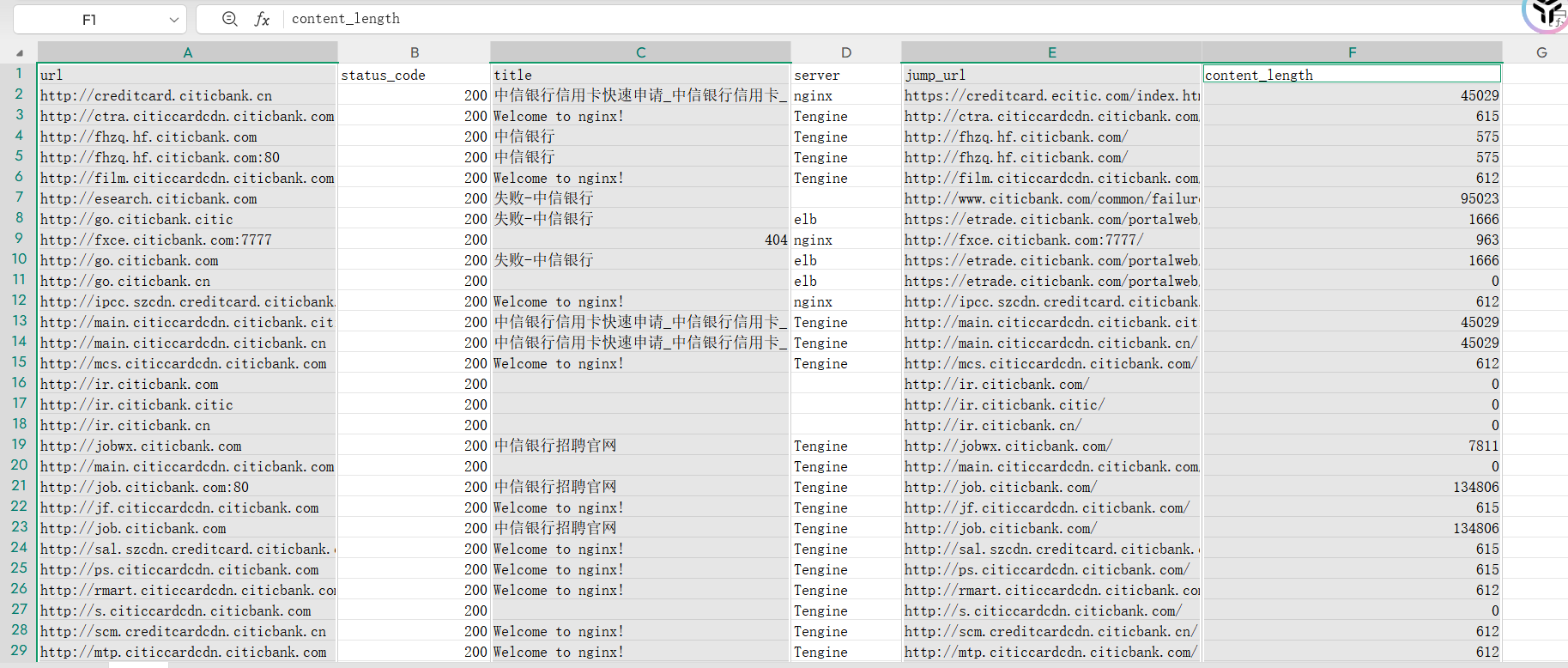This screenshot has width=1568, height=668.
Task: Select column E header
Action: 1051,52
